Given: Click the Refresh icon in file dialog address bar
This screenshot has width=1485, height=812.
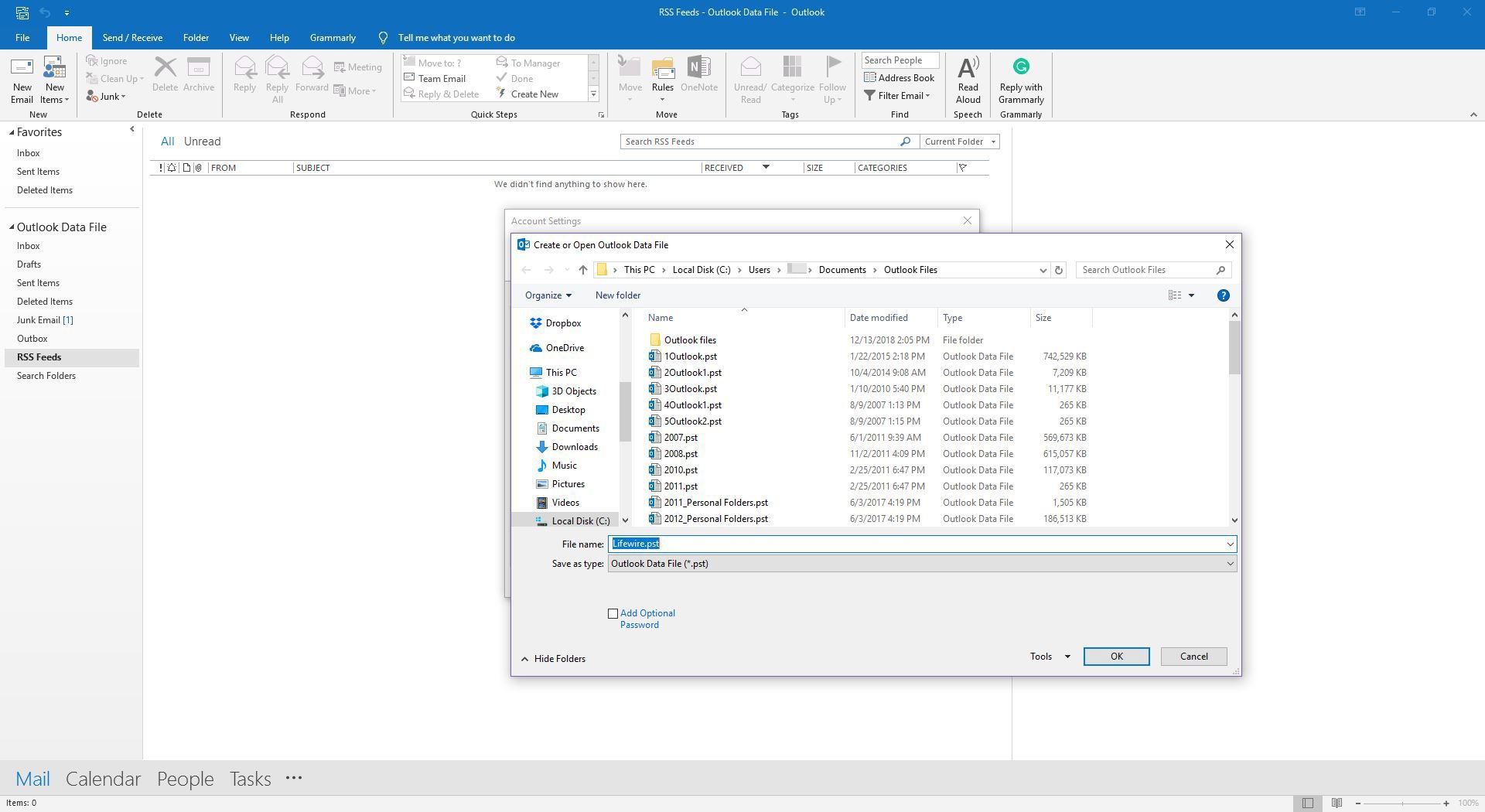Looking at the screenshot, I should tap(1059, 270).
